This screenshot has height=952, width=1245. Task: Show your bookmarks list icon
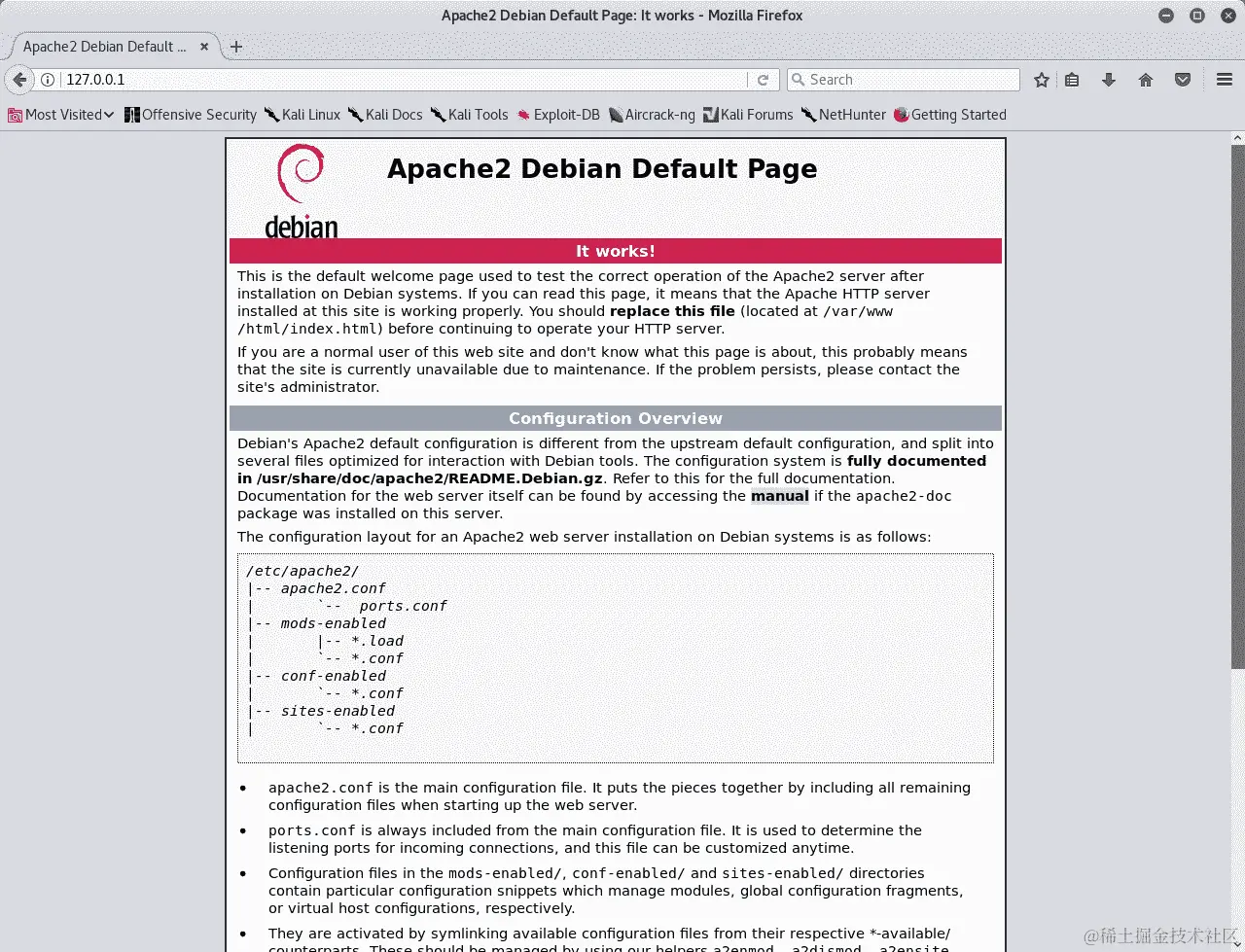[1072, 80]
